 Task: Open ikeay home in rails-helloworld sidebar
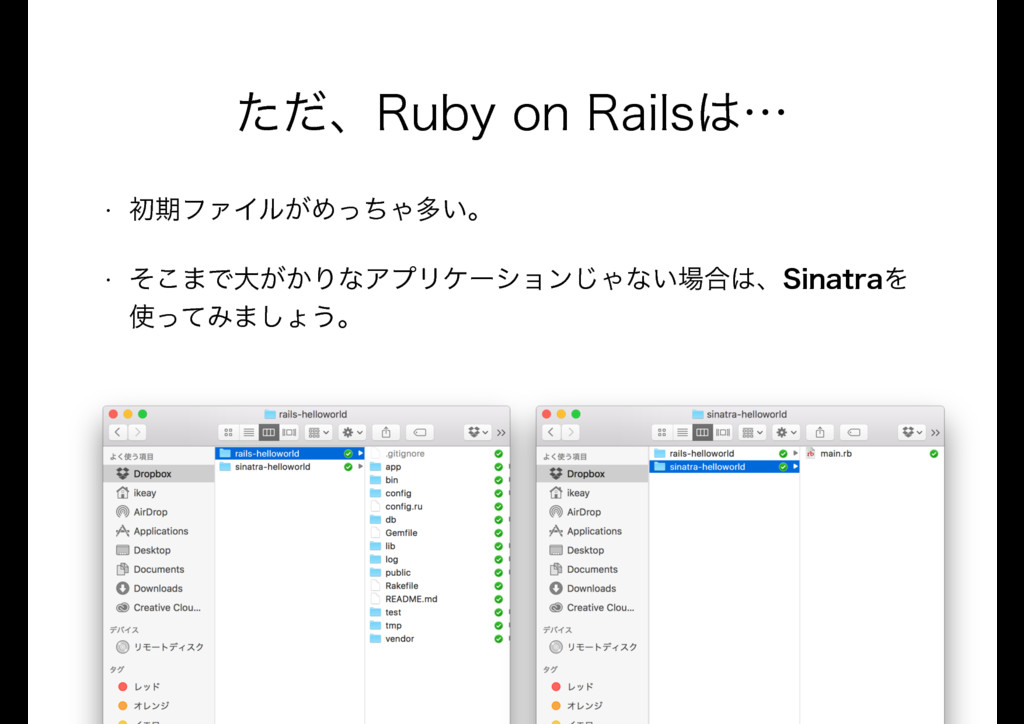pos(159,493)
